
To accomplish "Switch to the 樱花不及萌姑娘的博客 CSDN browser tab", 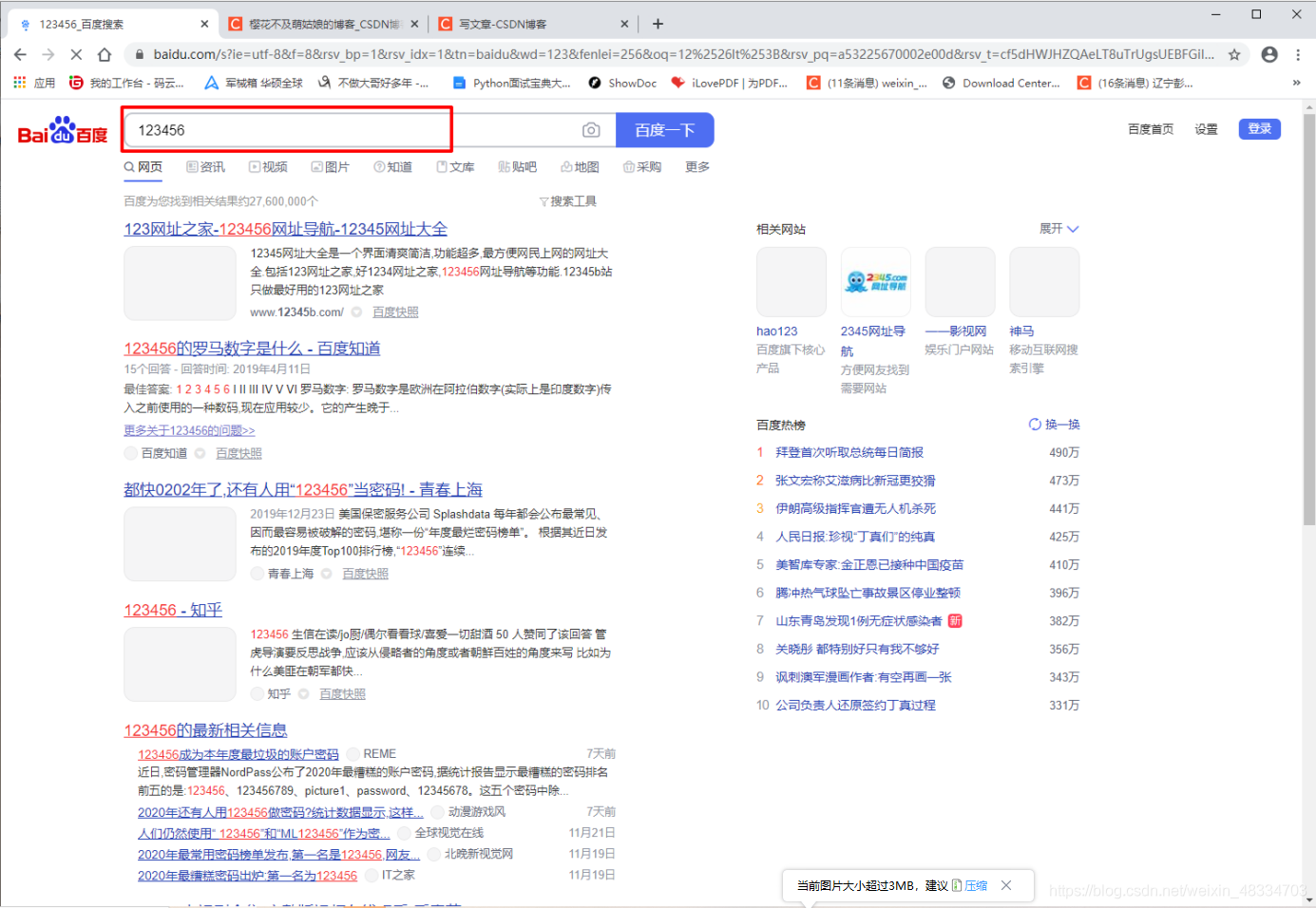I will [x=323, y=24].
